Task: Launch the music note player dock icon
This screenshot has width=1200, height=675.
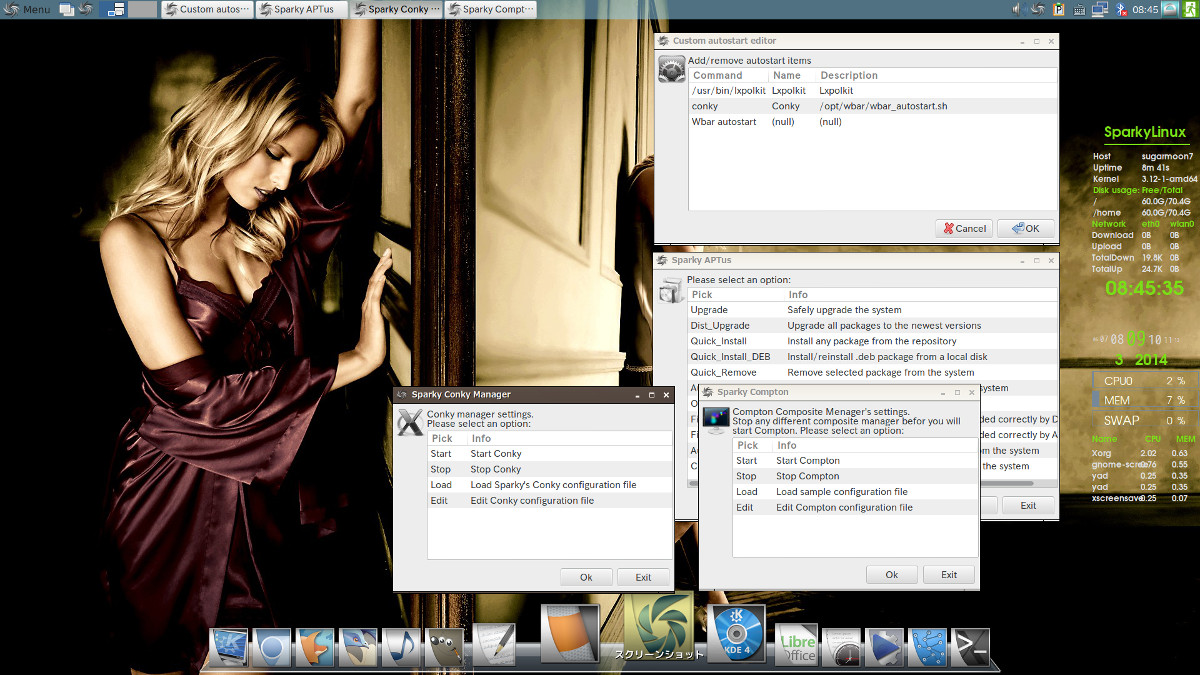Action: (x=401, y=647)
